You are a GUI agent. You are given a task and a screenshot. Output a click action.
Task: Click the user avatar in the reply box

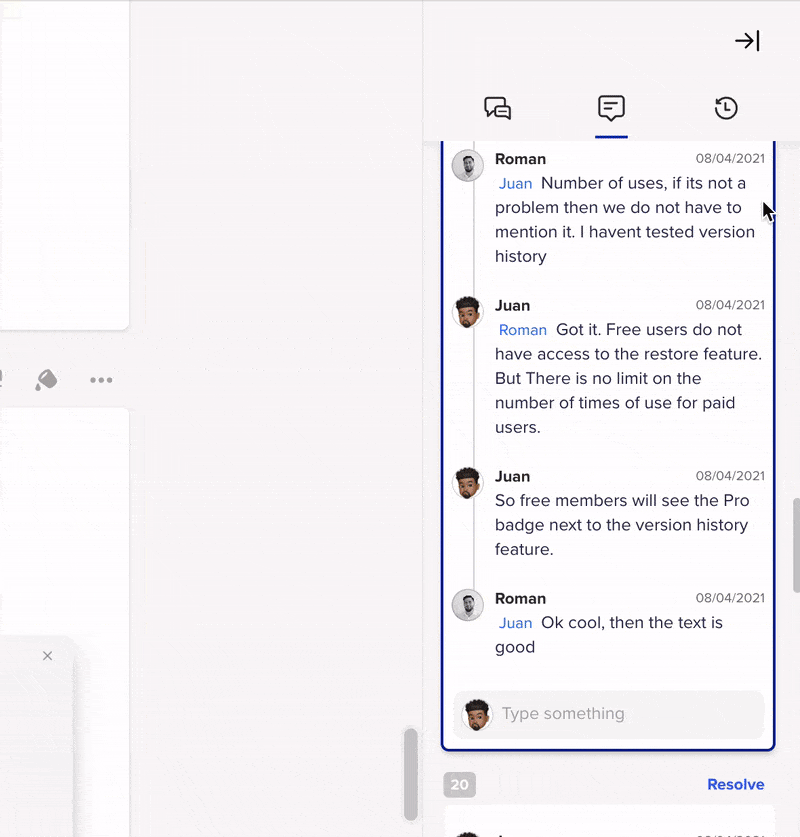(x=478, y=715)
